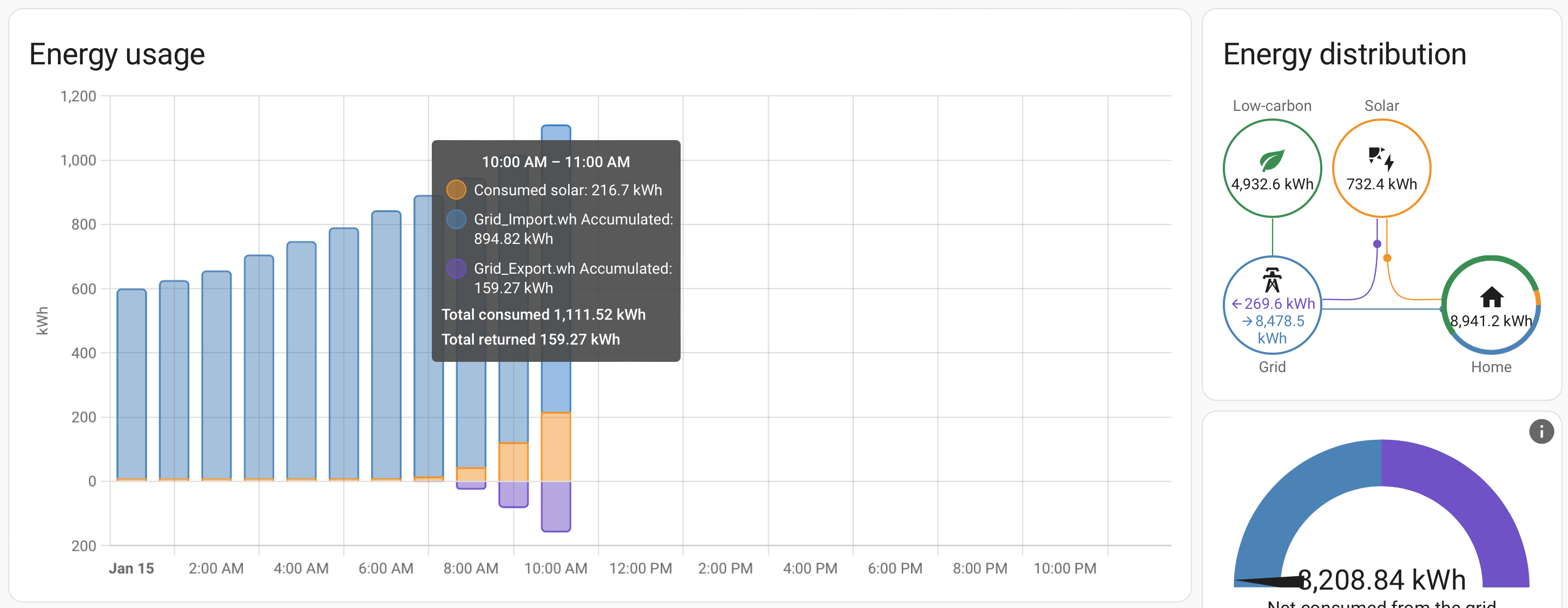Click the orange flow dot on the solar-to-home line

1388,257
